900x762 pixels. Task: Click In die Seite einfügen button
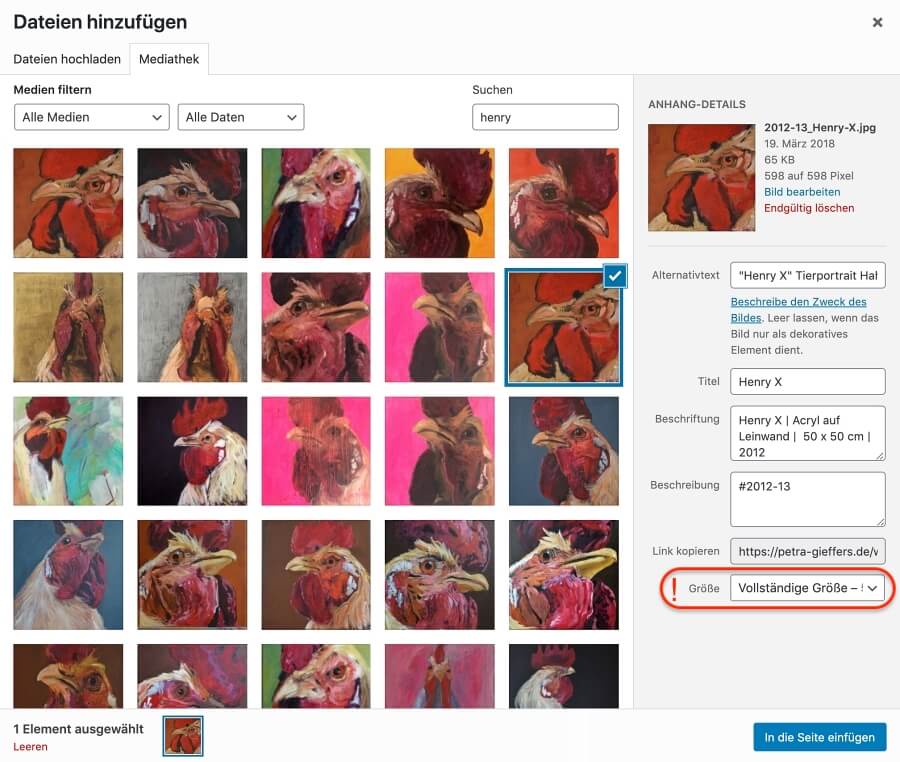pyautogui.click(x=819, y=737)
